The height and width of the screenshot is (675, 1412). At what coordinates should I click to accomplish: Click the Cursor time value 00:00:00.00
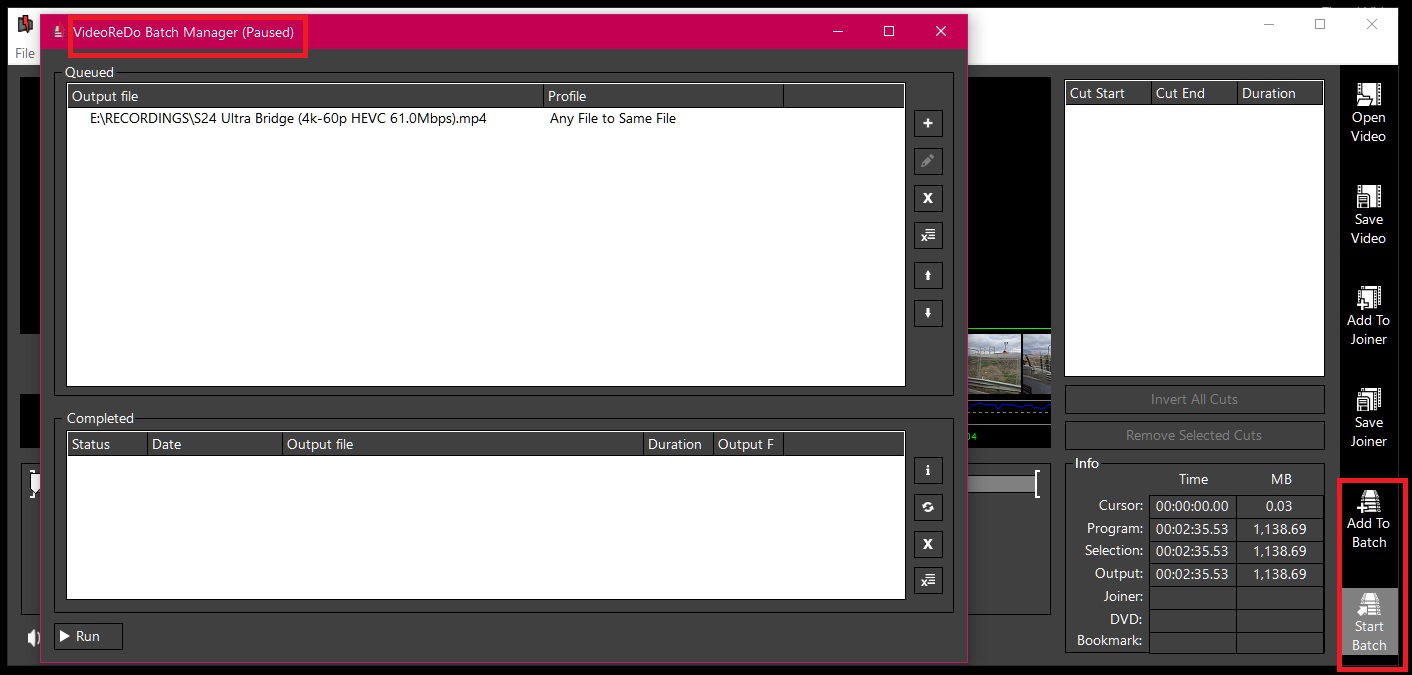1192,506
